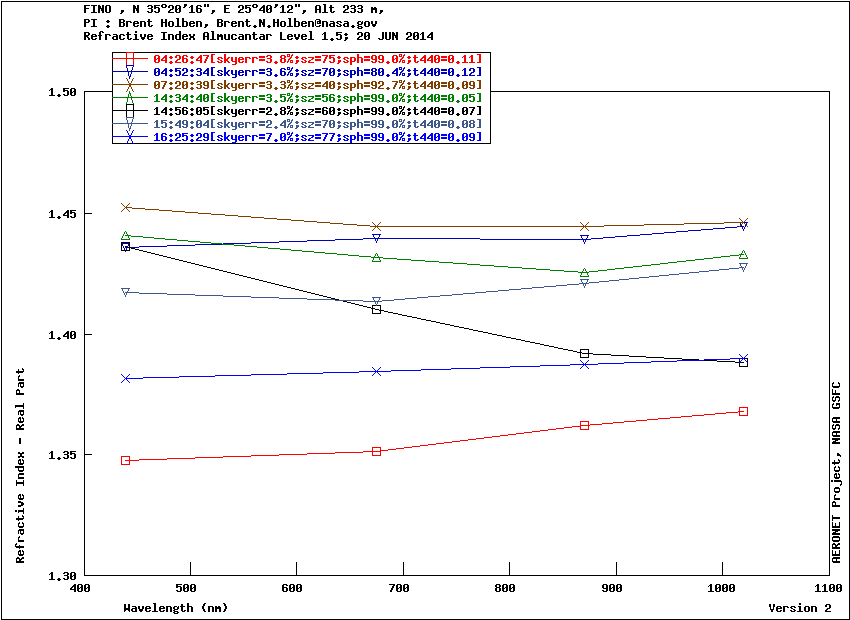Screen dimensions: 850x620
Task: Click the 1.45 tick label on y-axis
Action: pyautogui.click(x=63, y=214)
